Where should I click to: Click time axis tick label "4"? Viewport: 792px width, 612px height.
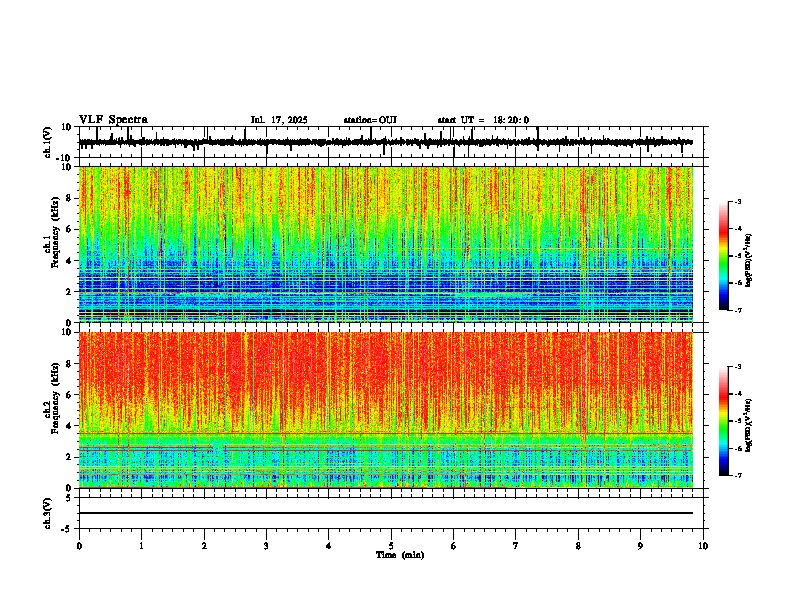click(x=329, y=546)
